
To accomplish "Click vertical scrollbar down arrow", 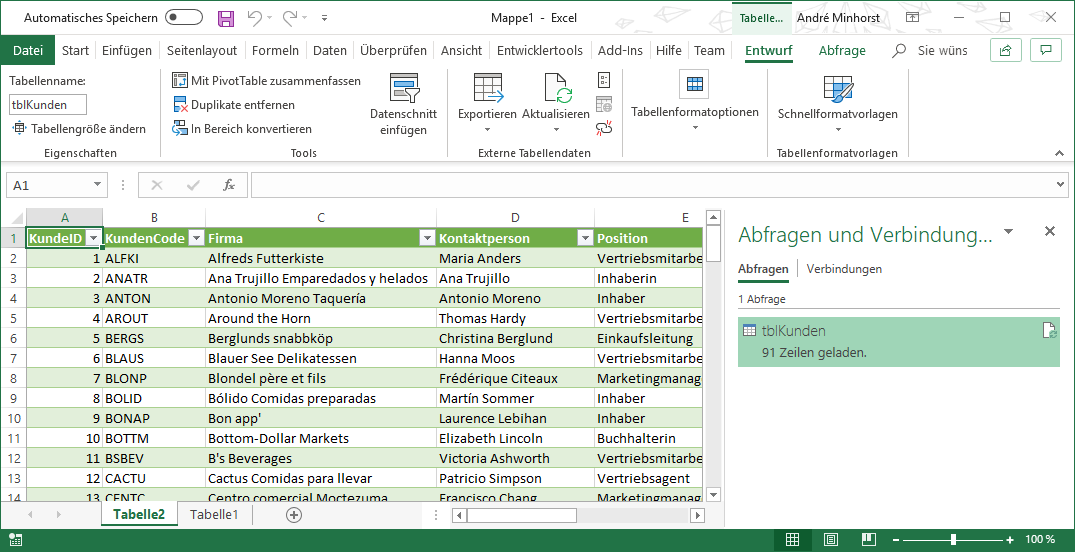I will (714, 494).
